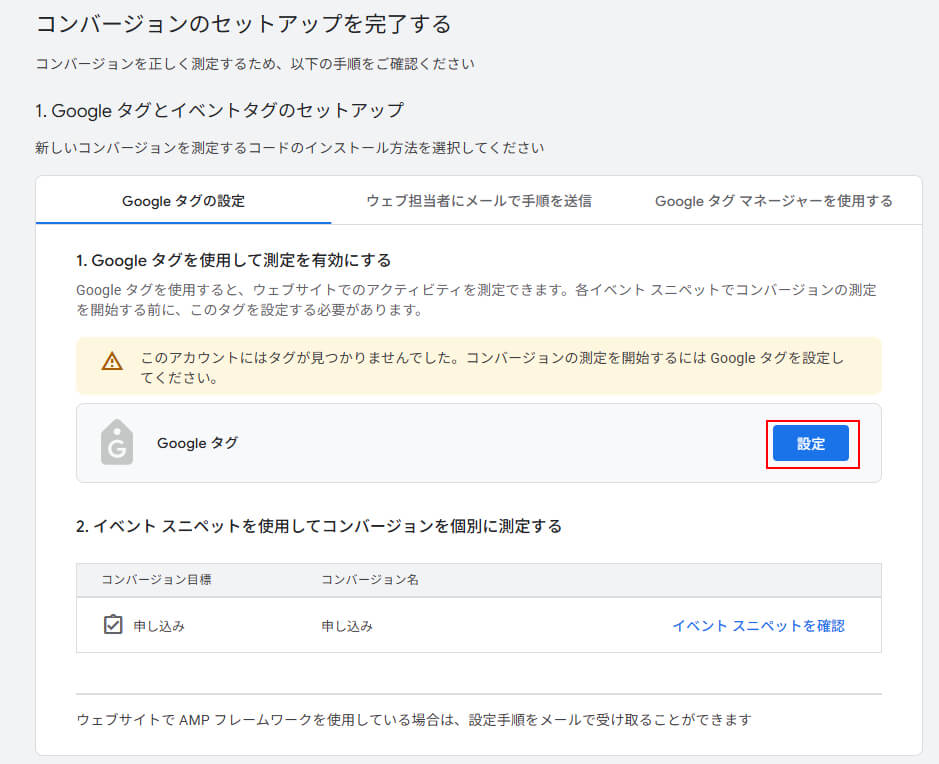Open the Google タグ マネージャーを使用する tab

pyautogui.click(x=773, y=201)
